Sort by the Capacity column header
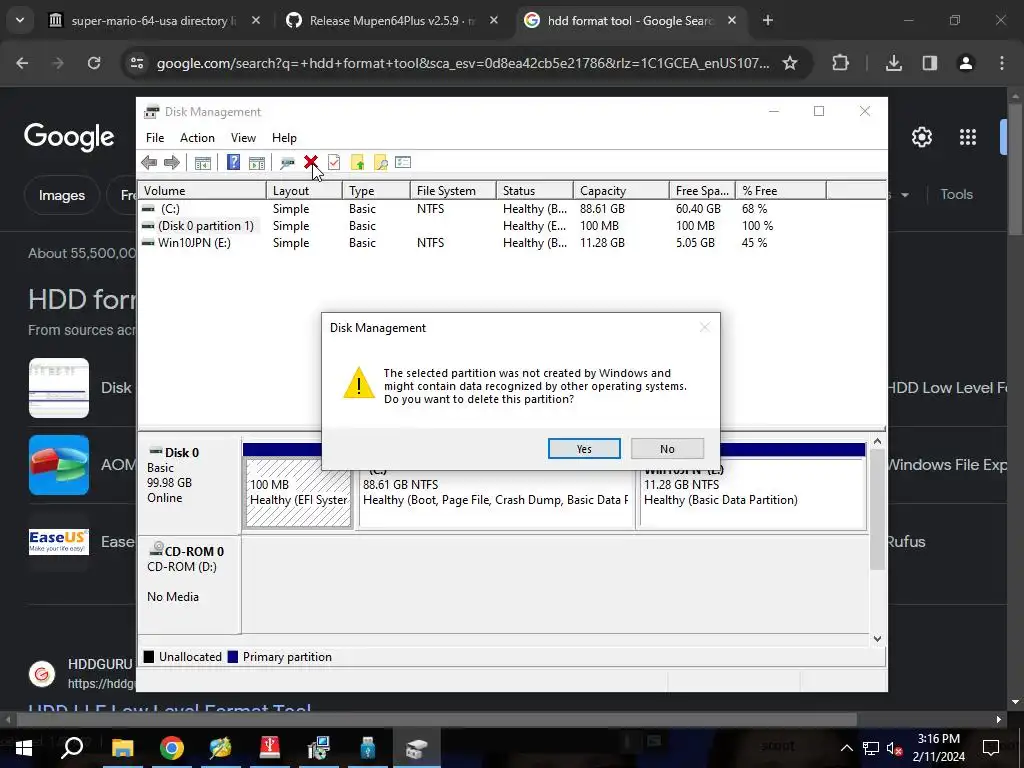1024x768 pixels. point(621,191)
